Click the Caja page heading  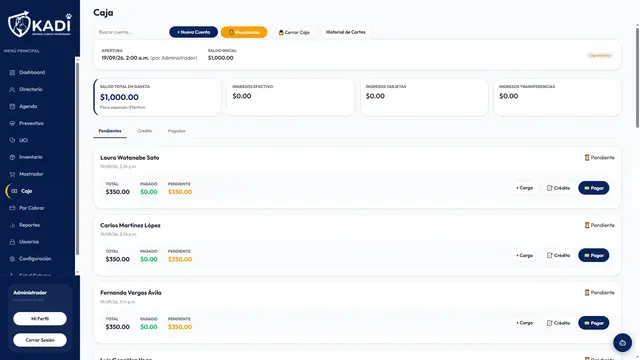(x=103, y=13)
